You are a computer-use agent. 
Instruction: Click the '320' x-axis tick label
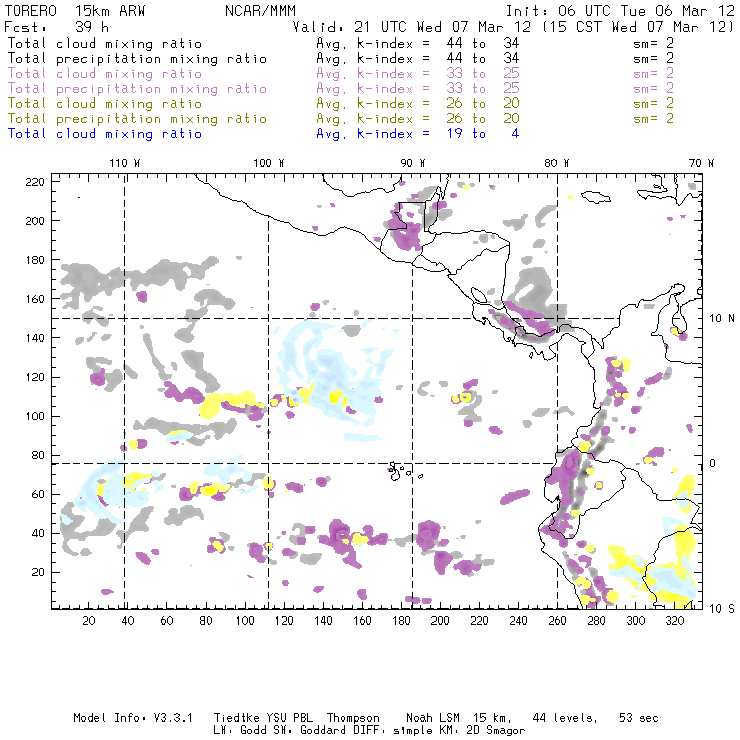click(675, 621)
